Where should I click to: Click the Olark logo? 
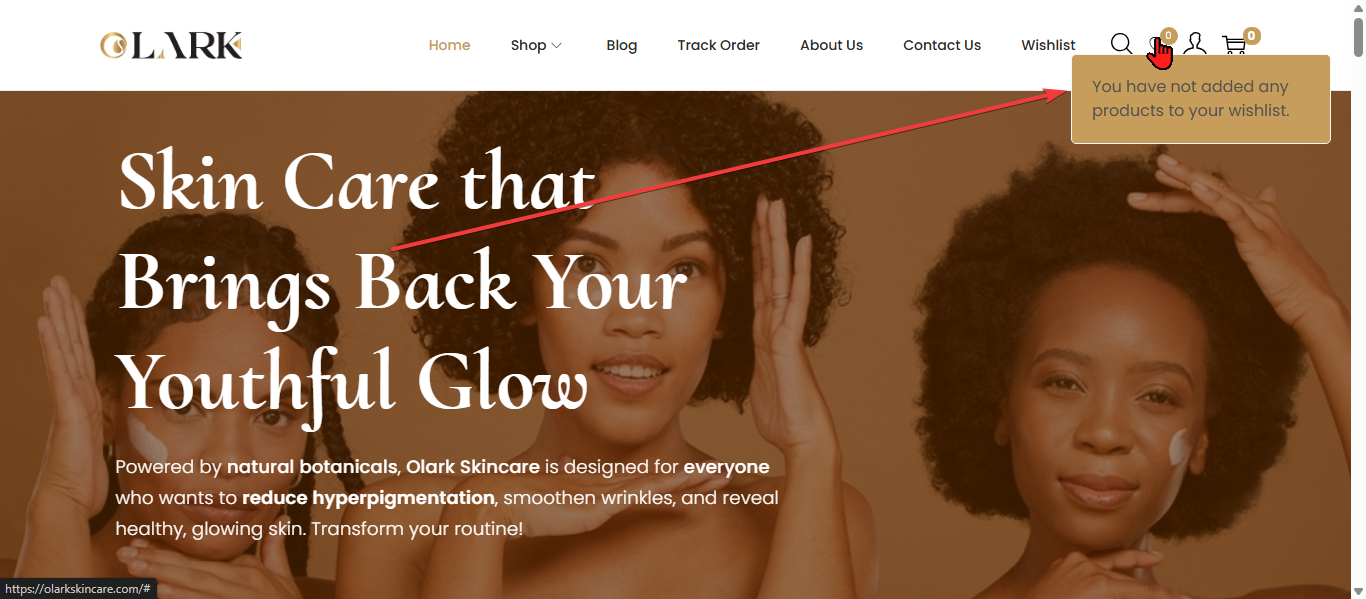click(x=171, y=45)
